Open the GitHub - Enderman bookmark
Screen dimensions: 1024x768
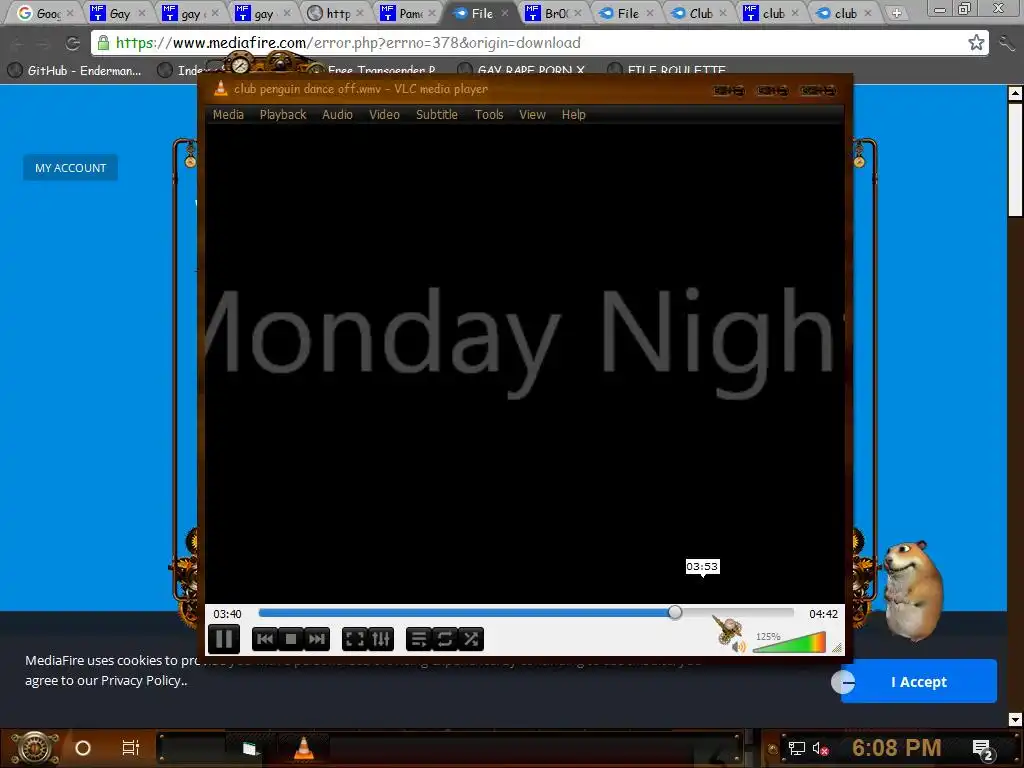pyautogui.click(x=75, y=71)
